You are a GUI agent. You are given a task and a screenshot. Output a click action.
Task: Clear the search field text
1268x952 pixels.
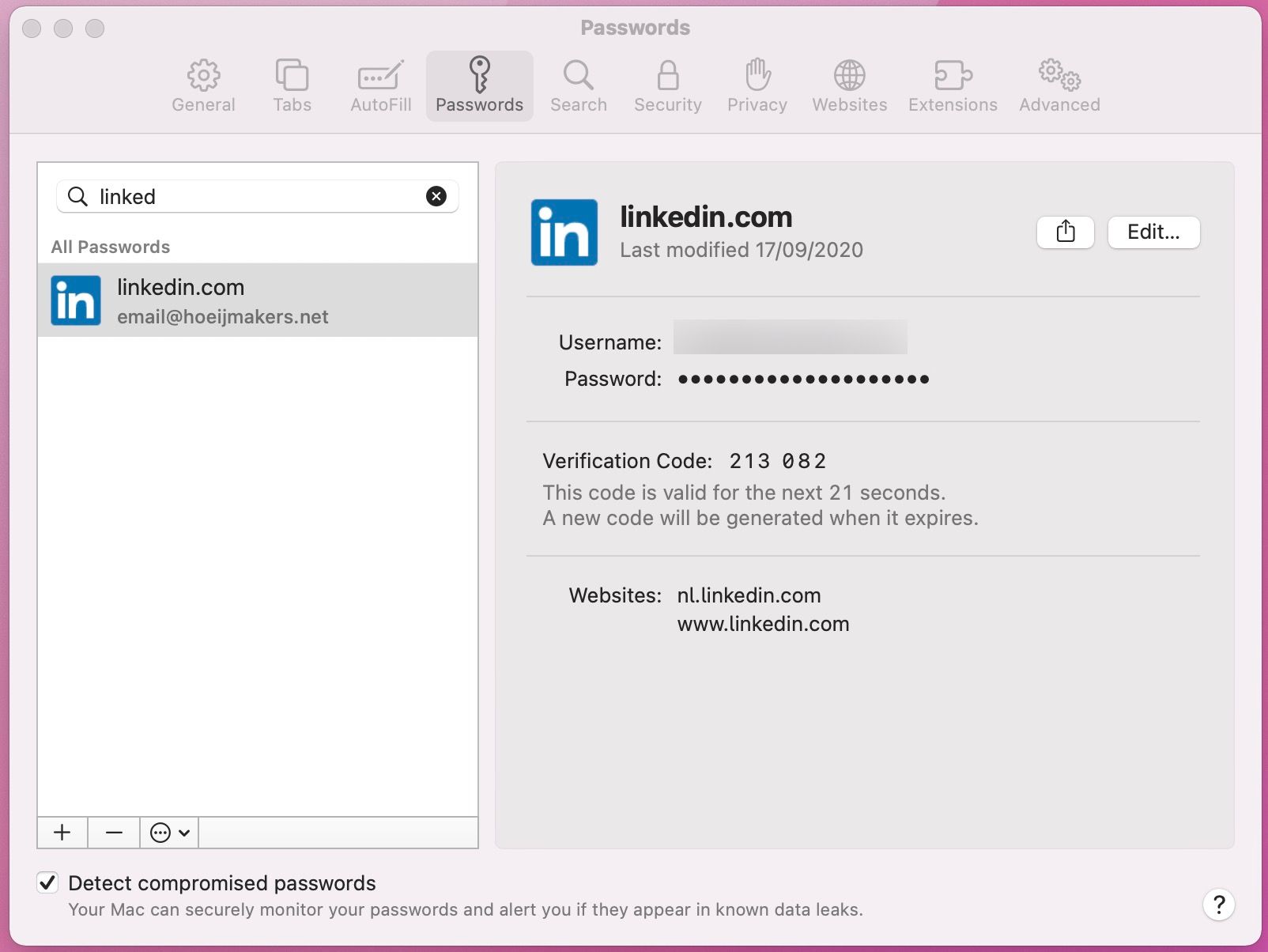(x=436, y=196)
